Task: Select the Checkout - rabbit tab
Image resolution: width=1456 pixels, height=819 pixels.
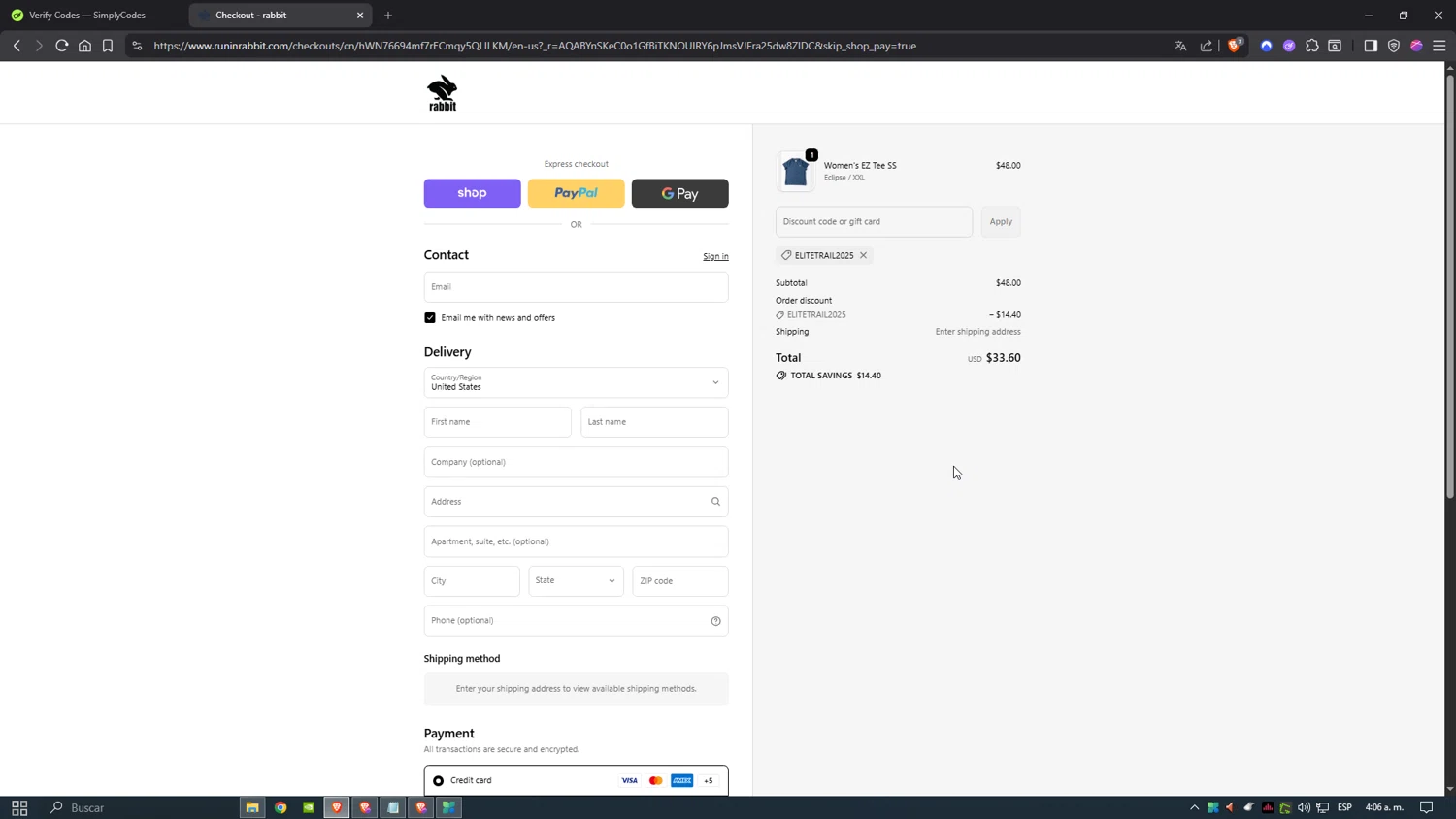Action: click(x=281, y=16)
